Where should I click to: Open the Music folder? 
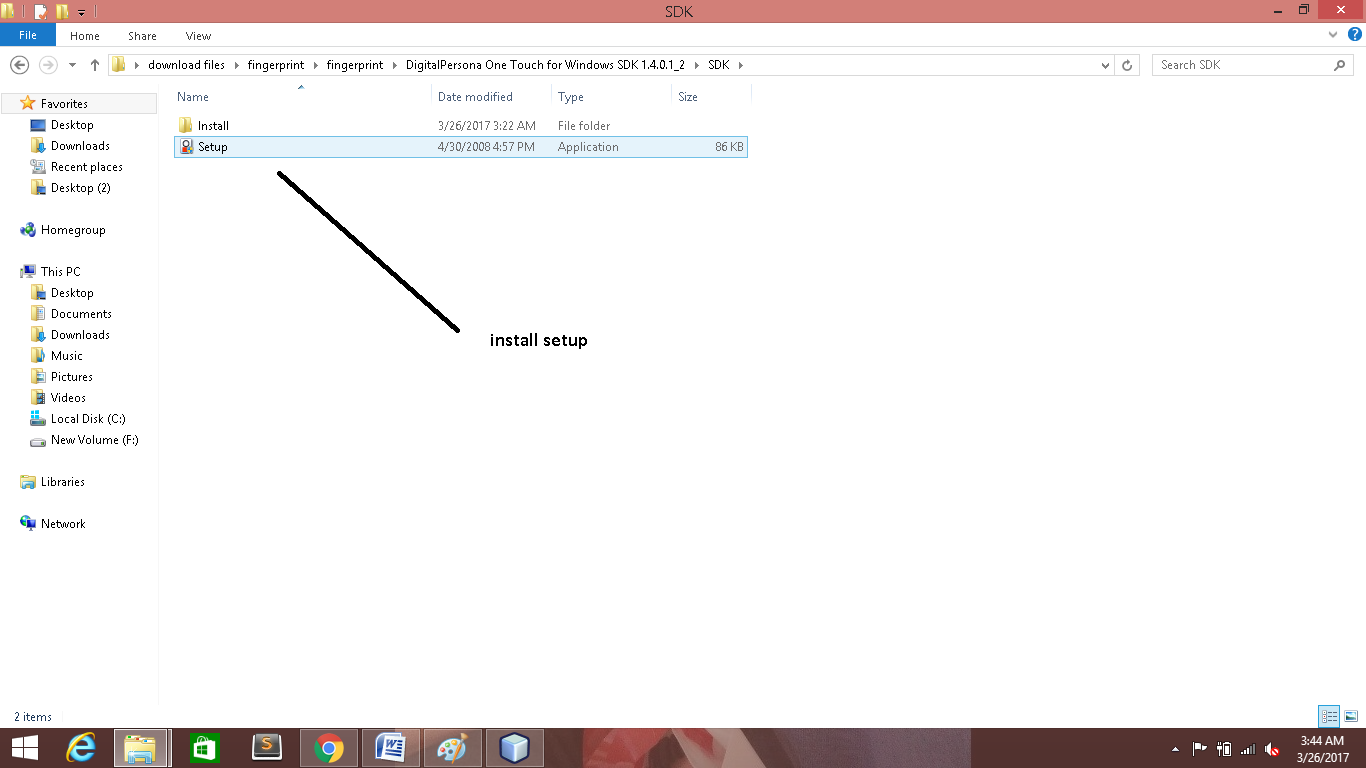67,356
